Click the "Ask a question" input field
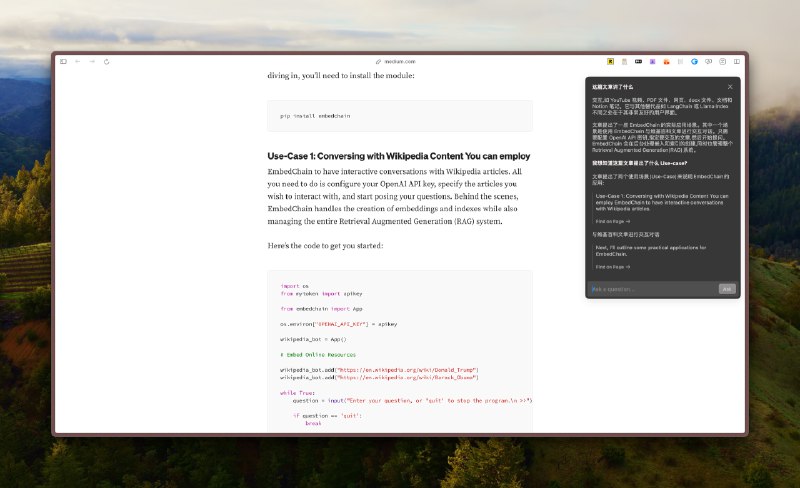This screenshot has width=800, height=488. click(653, 289)
